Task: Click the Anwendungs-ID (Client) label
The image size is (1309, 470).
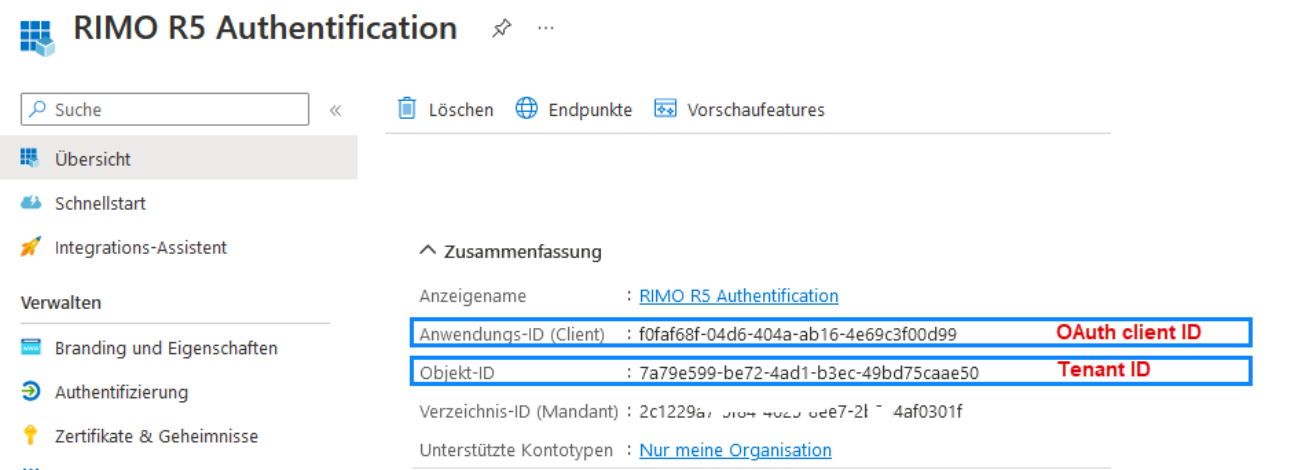Action: click(x=512, y=334)
